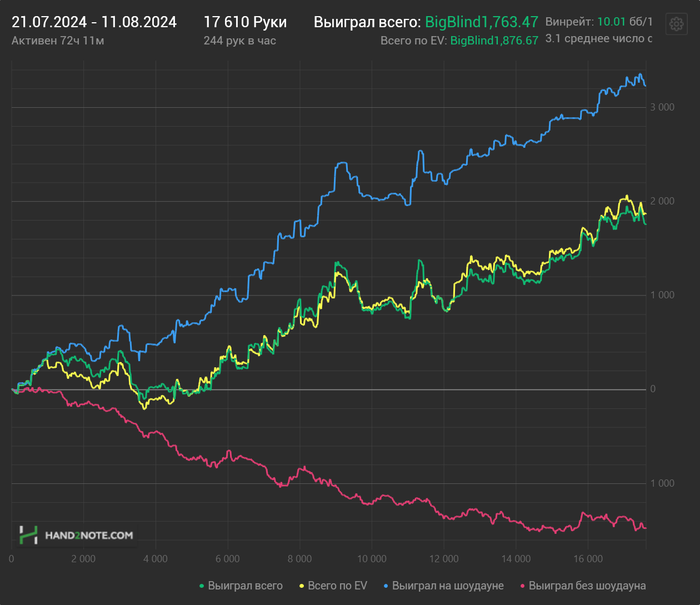Click the 'Выиграл всего:' header label
Image resolution: width=700 pixels, height=605 pixels.
pos(367,22)
